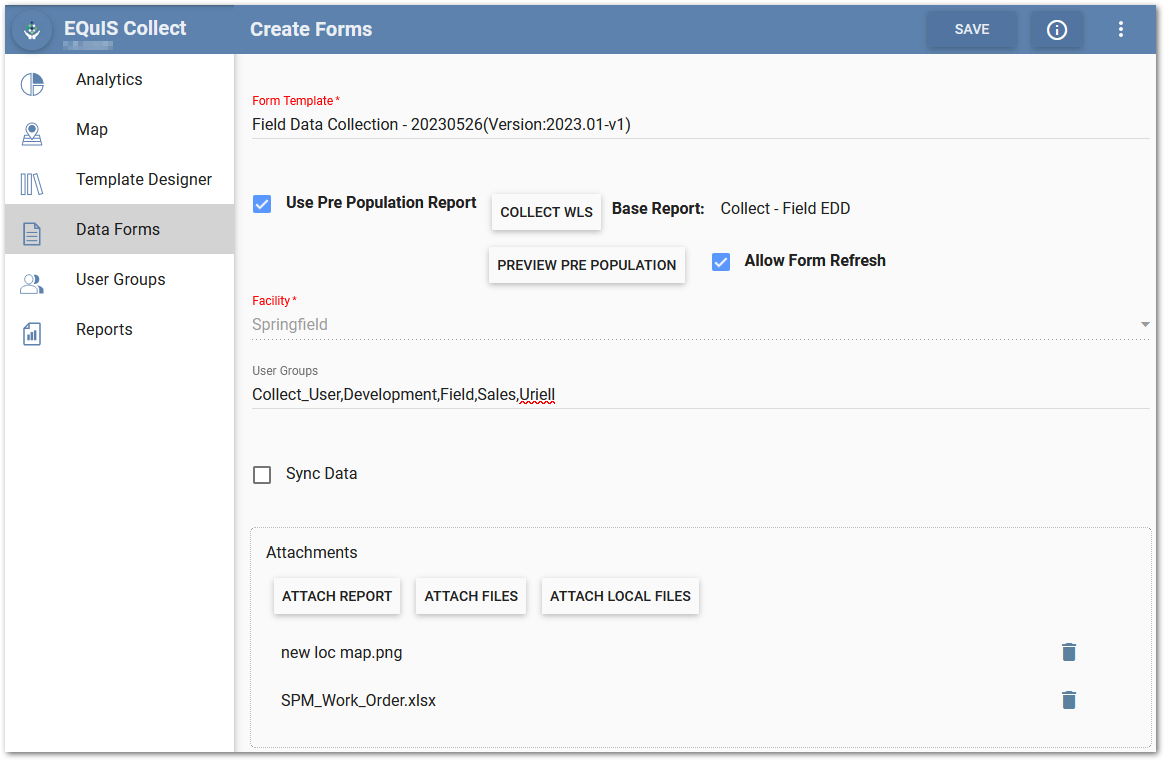Click PREVIEW PRE POPULATION
Viewport: 1165px width, 761px height.
(x=586, y=265)
